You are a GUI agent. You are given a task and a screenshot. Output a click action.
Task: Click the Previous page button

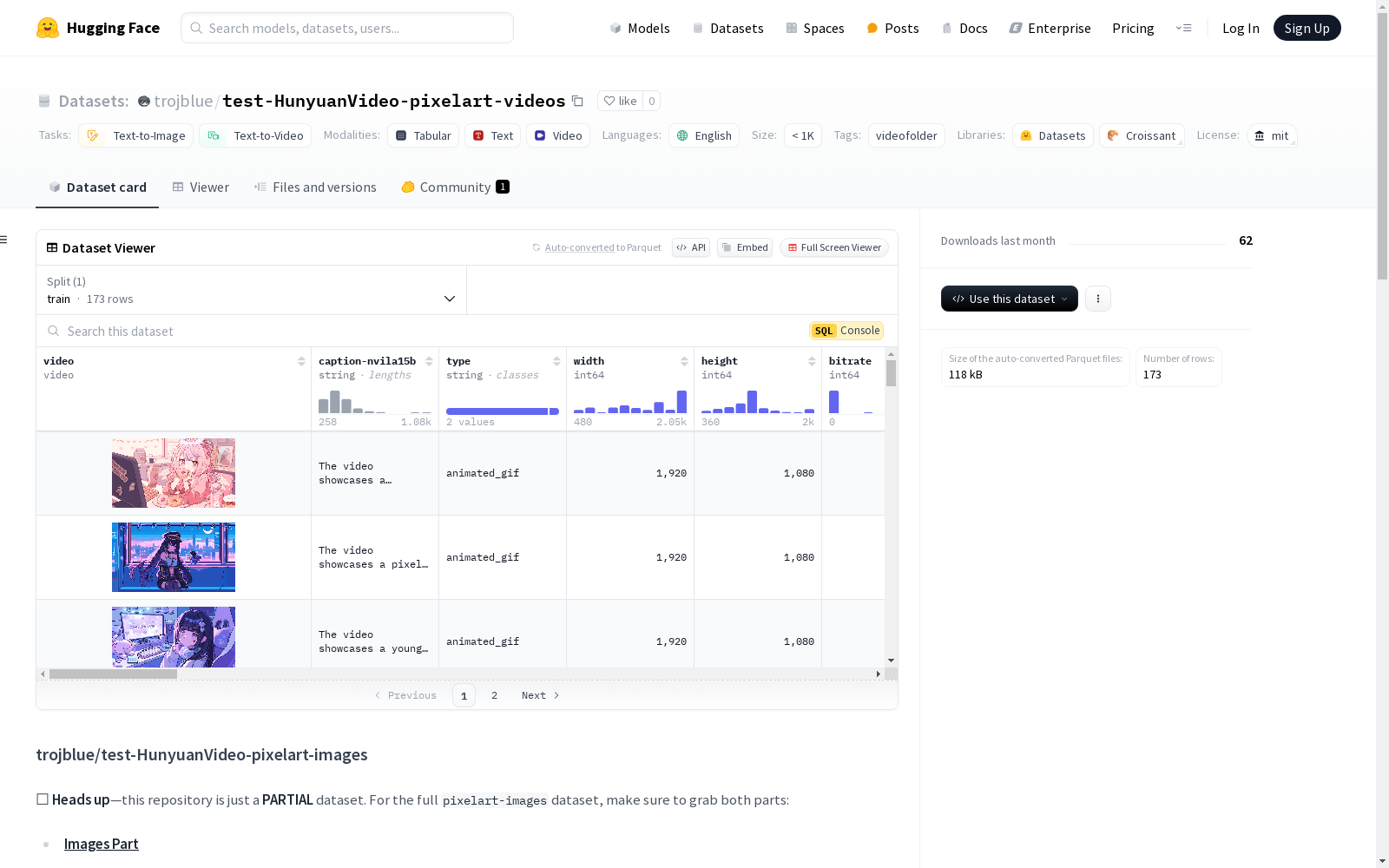(405, 695)
